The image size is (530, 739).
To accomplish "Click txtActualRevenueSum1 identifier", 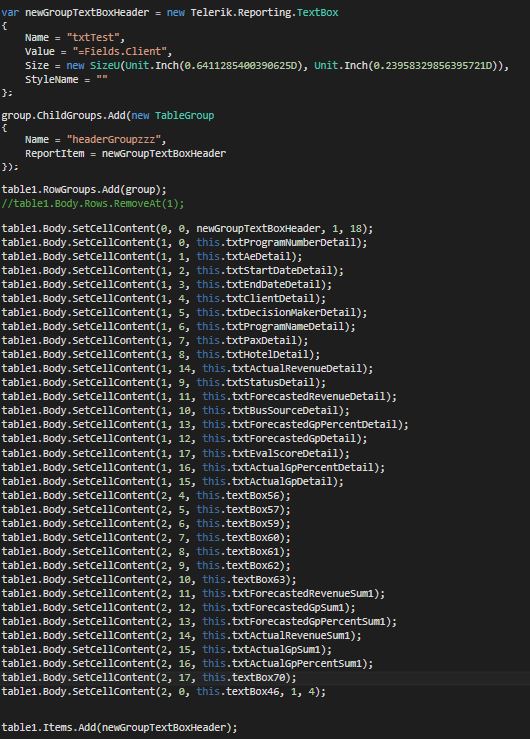I will pos(291,636).
